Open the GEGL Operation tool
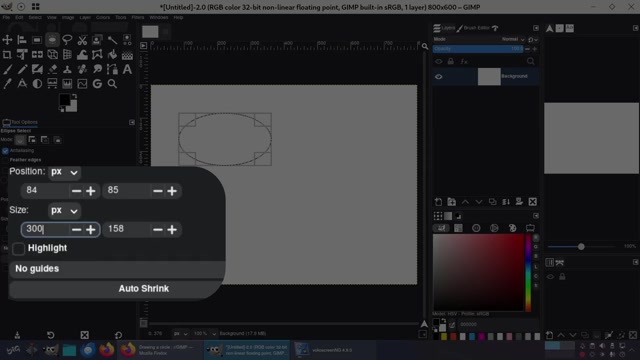The image size is (640, 360). [x=97, y=84]
